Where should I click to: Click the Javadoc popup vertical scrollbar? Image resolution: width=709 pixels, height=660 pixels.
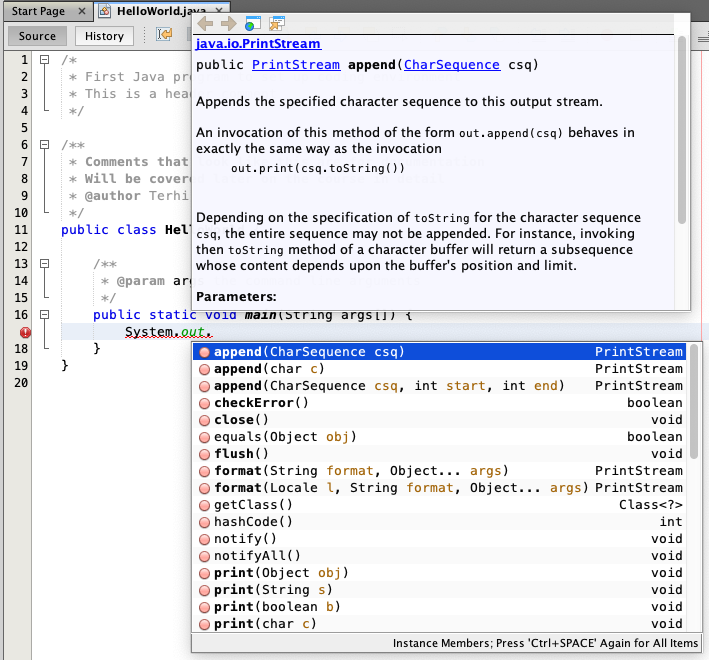[682, 130]
